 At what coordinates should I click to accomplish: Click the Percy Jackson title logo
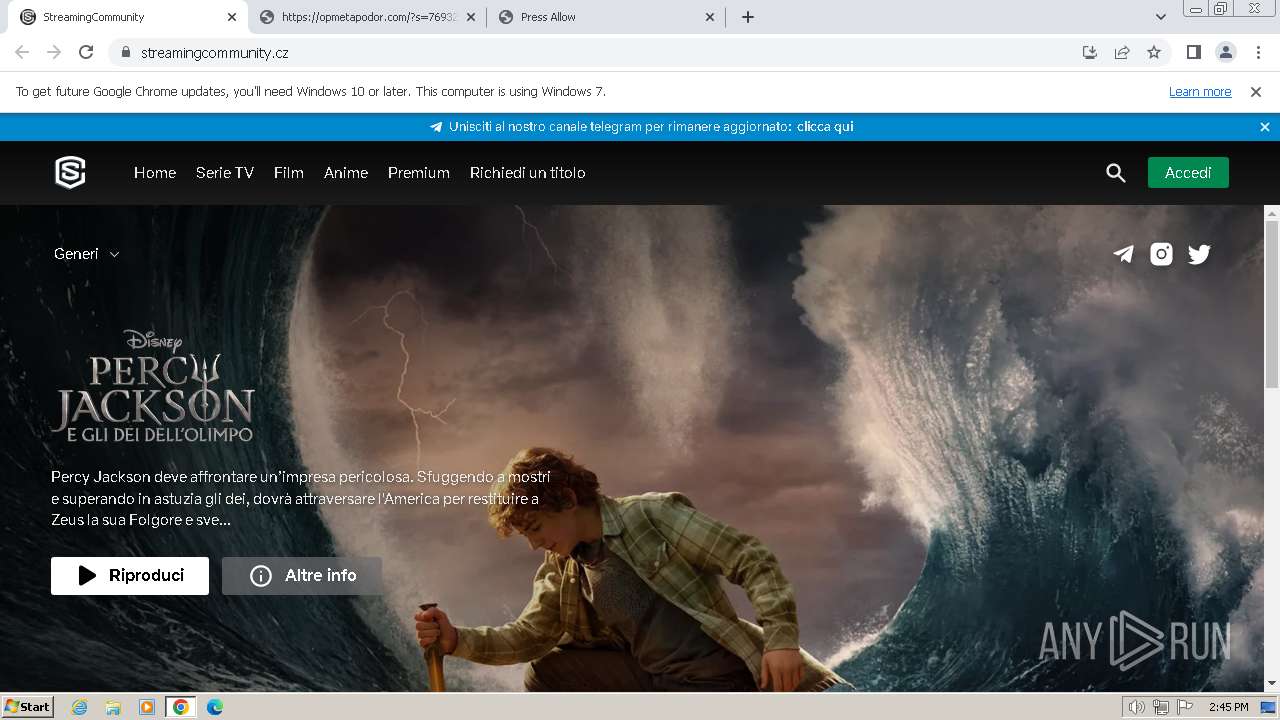(x=153, y=386)
